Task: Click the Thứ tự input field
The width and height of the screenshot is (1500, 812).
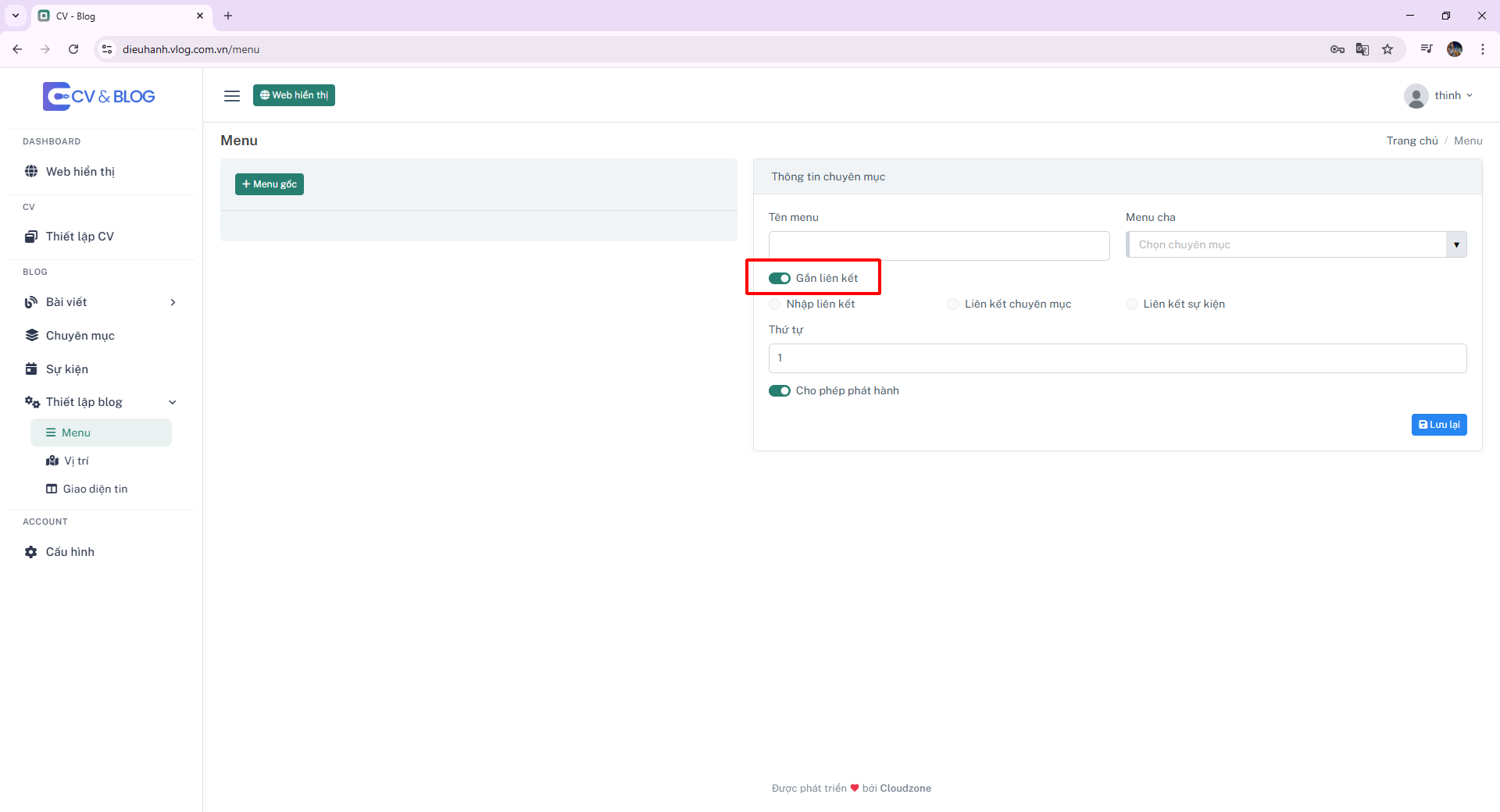Action: tap(1117, 358)
